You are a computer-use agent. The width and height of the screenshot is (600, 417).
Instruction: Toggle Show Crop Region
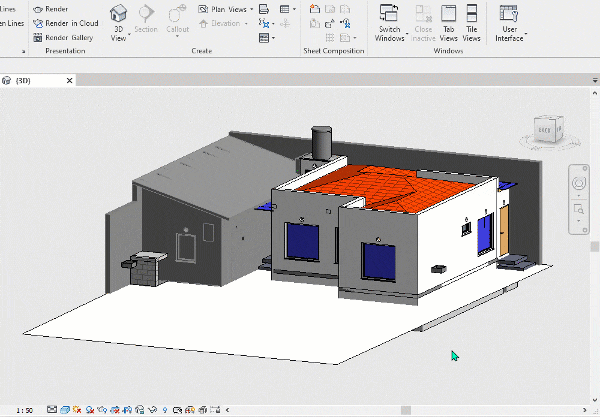[x=127, y=410]
